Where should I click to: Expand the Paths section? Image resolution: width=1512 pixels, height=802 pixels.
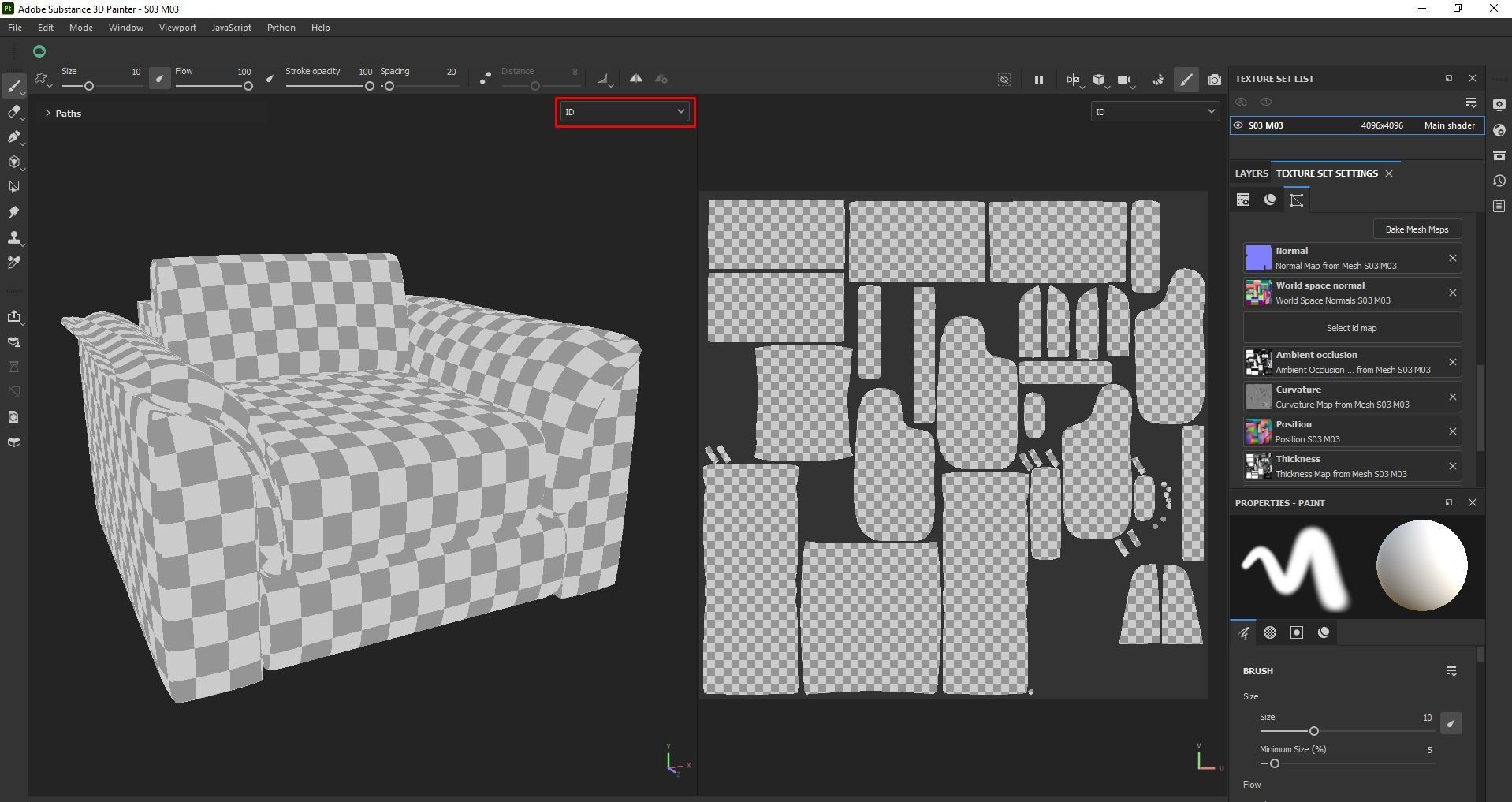48,114
